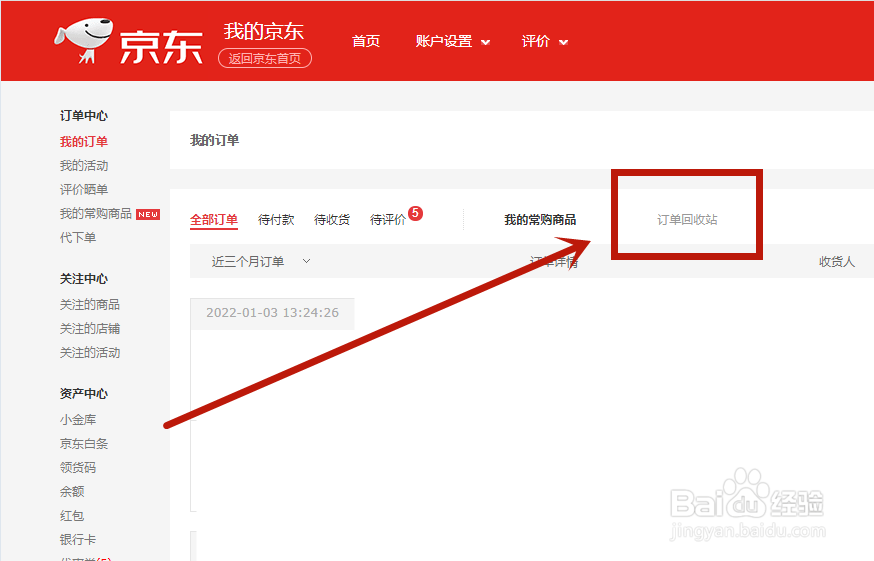874x561 pixels.
Task: Open 京东白条 in the sidebar
Action: tap(84, 443)
